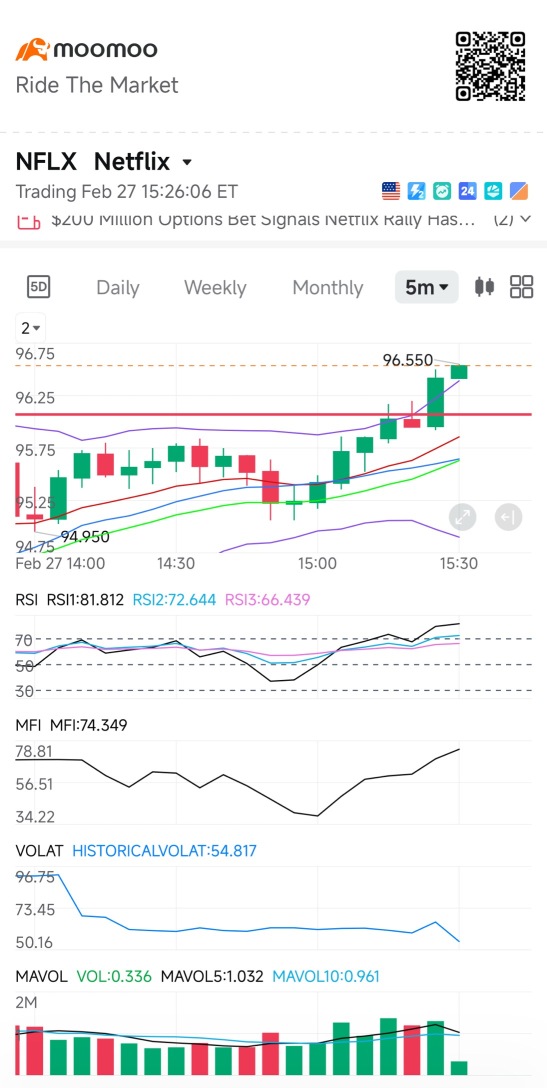Open the four-square chart layout icon
The width and height of the screenshot is (547, 1088).
point(521,287)
